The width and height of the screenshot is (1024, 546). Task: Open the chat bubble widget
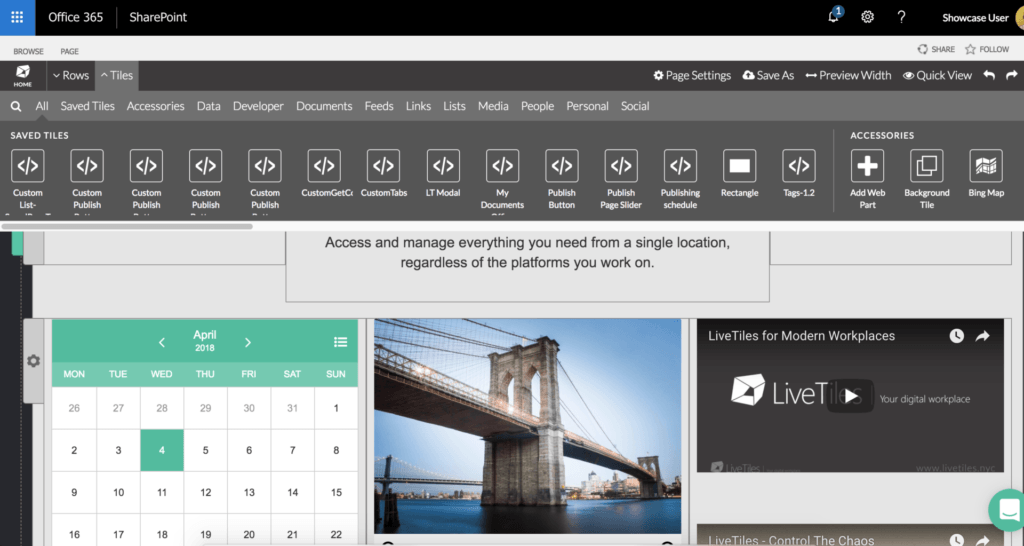[x=1008, y=509]
